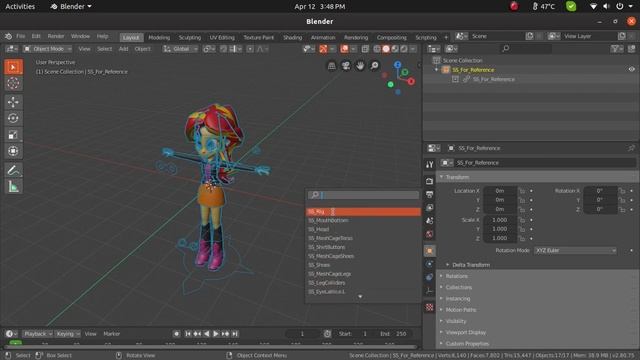The image size is (640, 360).
Task: Expand the Motion Paths panel
Action: (x=460, y=310)
